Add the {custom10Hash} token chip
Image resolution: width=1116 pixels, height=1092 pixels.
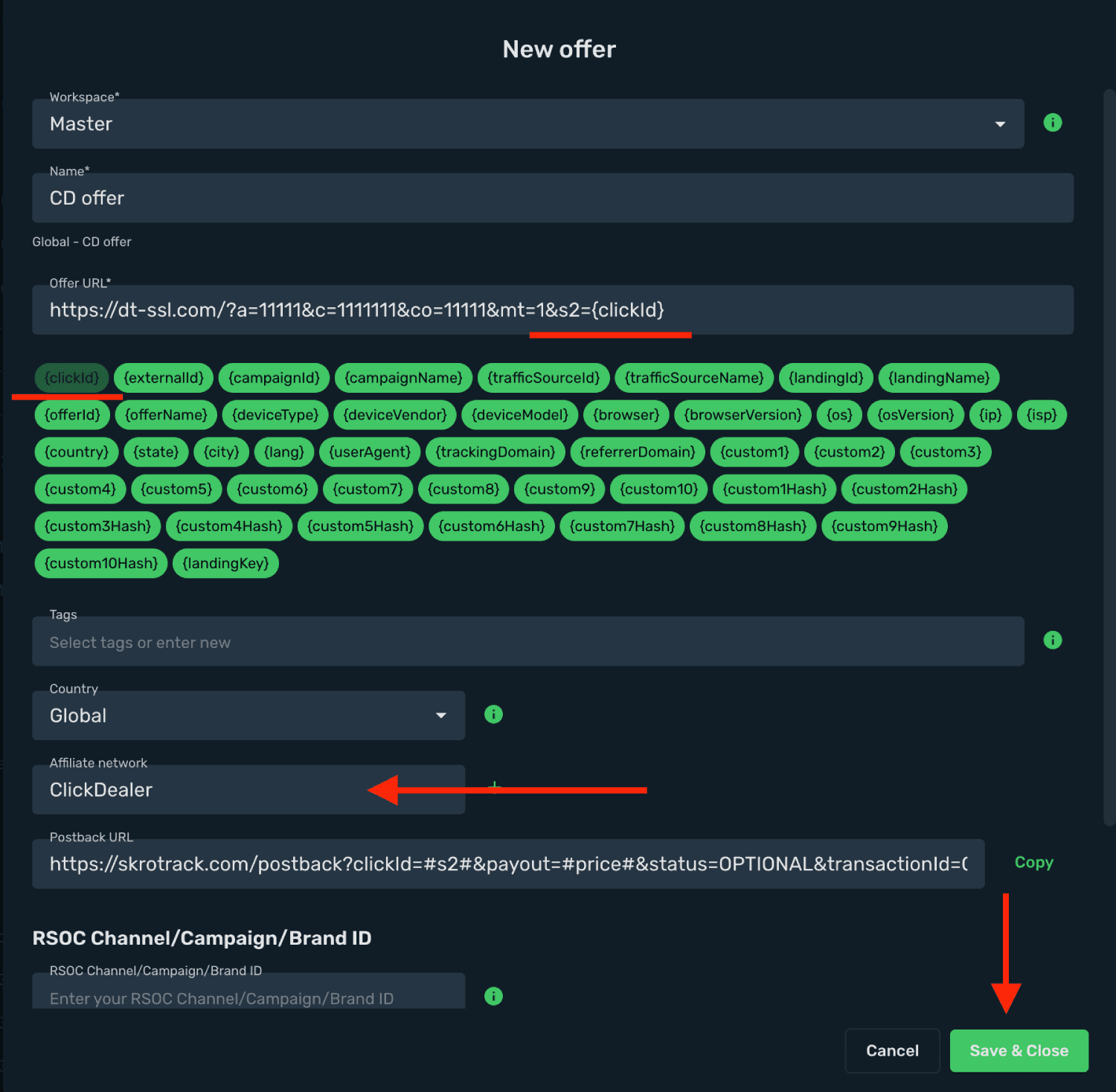point(101,563)
